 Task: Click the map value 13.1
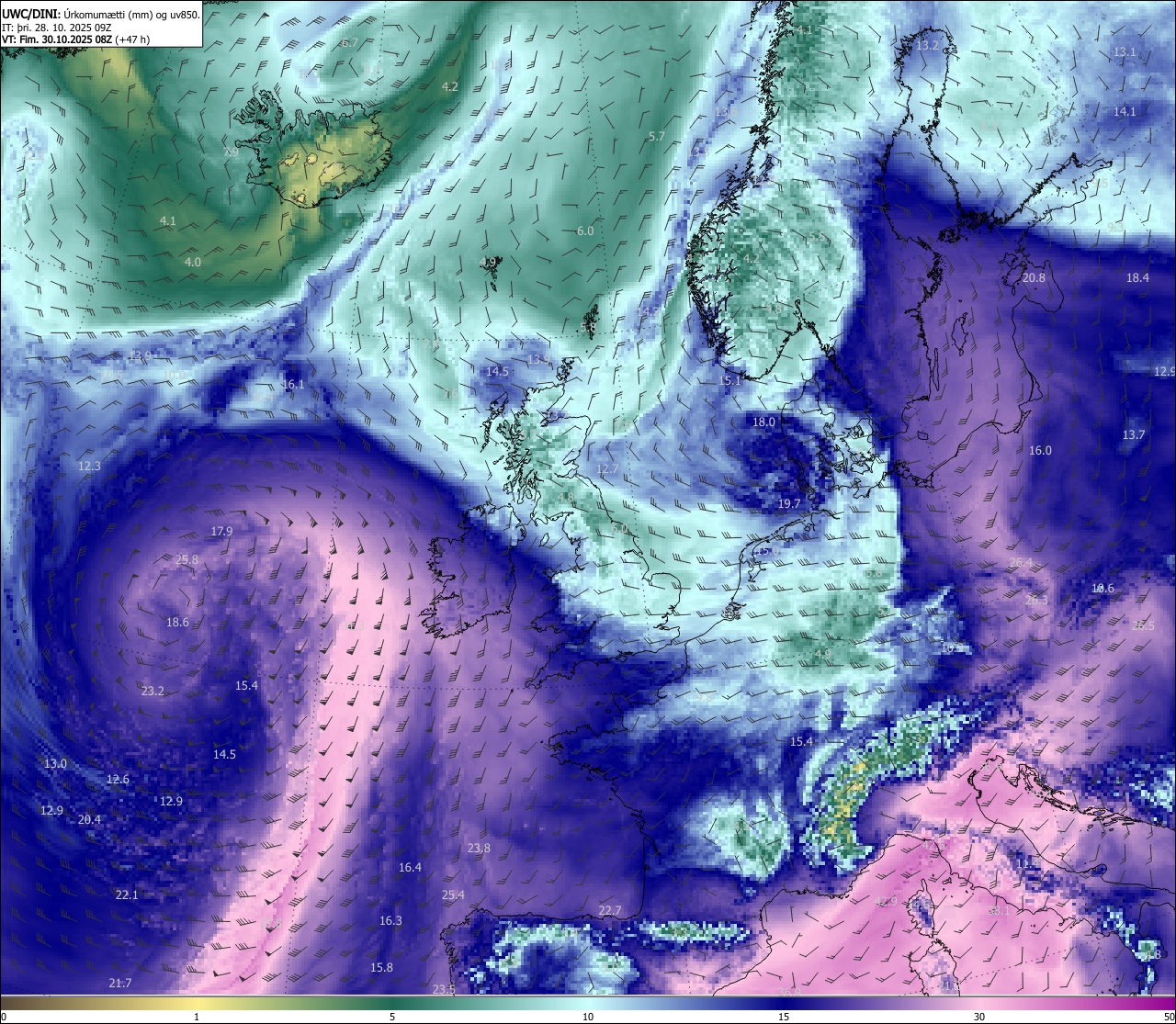point(1125,52)
